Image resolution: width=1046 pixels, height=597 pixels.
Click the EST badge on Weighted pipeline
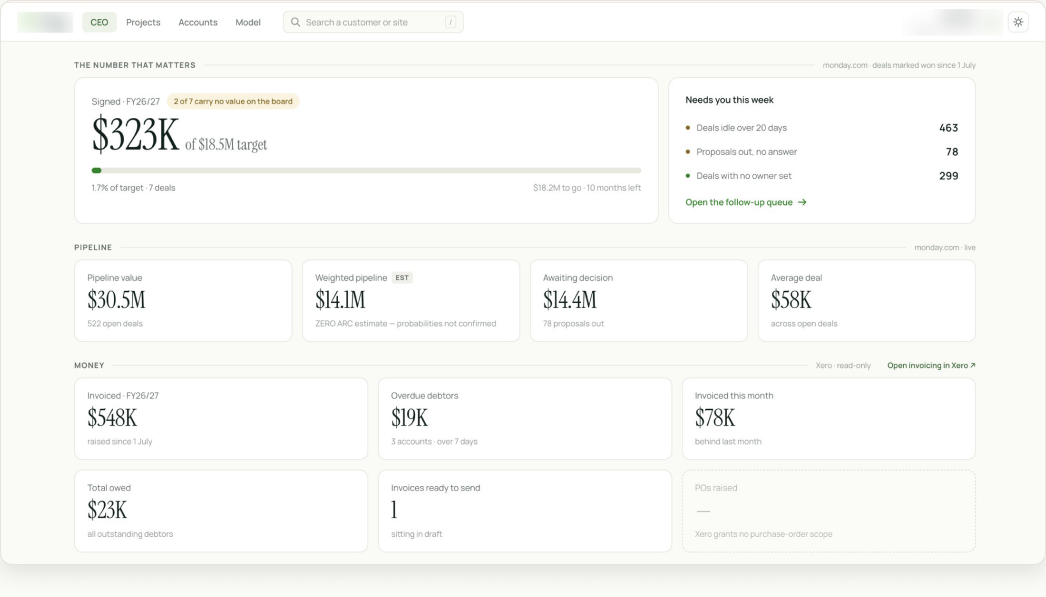402,277
